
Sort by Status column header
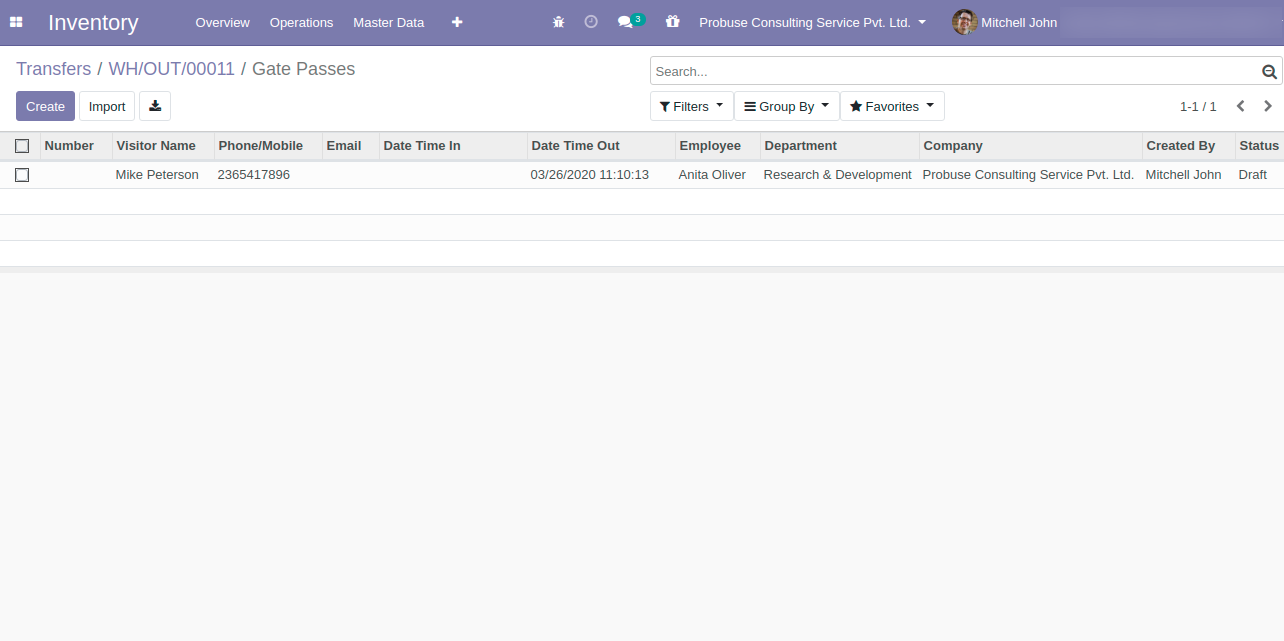click(1259, 146)
